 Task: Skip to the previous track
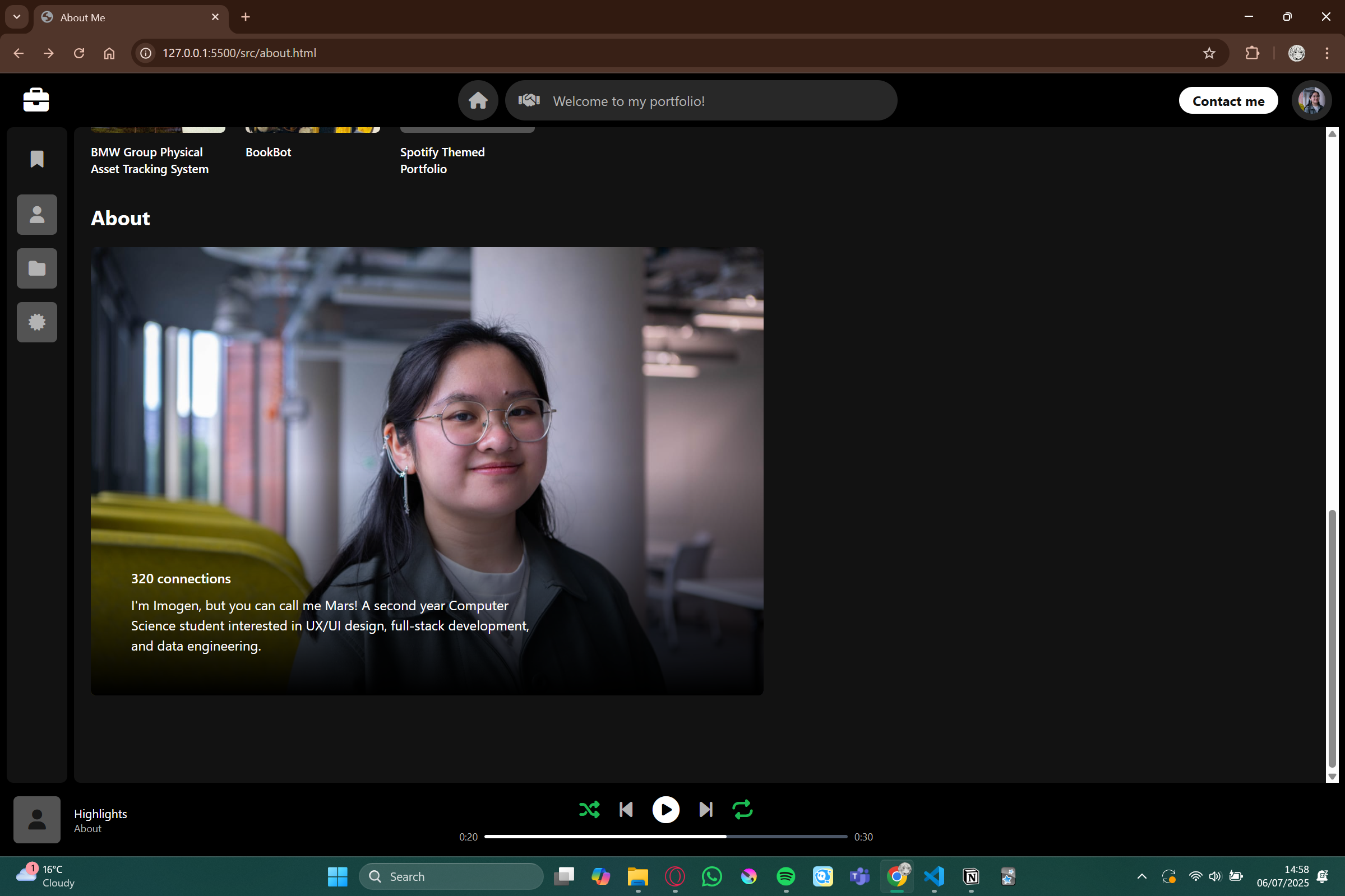click(626, 810)
